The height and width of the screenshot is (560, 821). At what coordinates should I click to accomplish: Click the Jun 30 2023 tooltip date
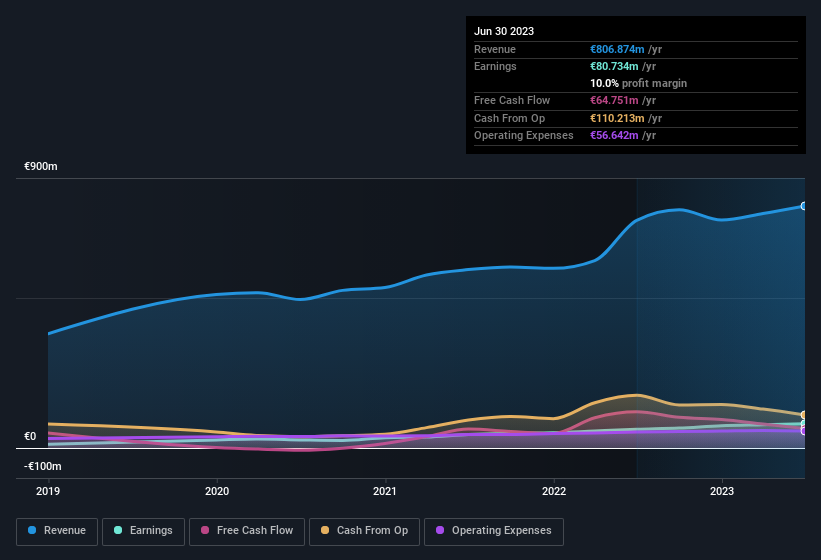click(x=504, y=31)
